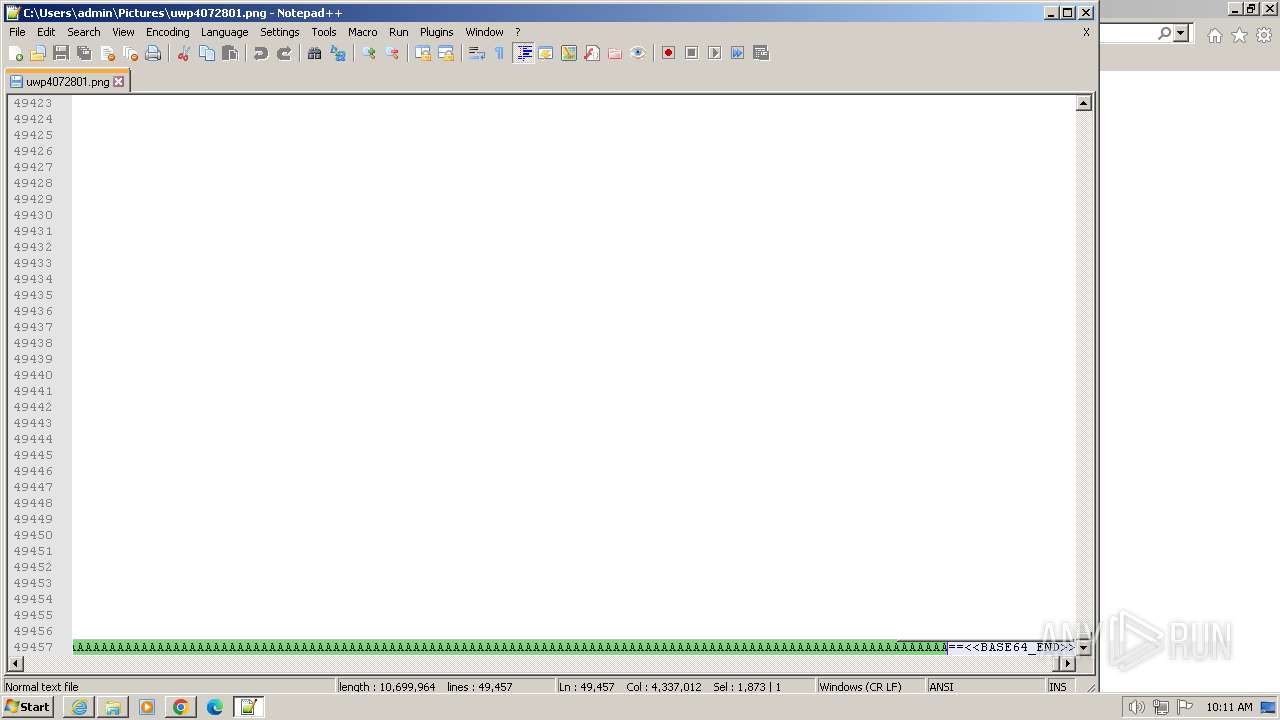
Task: Open the Tools menu
Action: click(x=324, y=32)
